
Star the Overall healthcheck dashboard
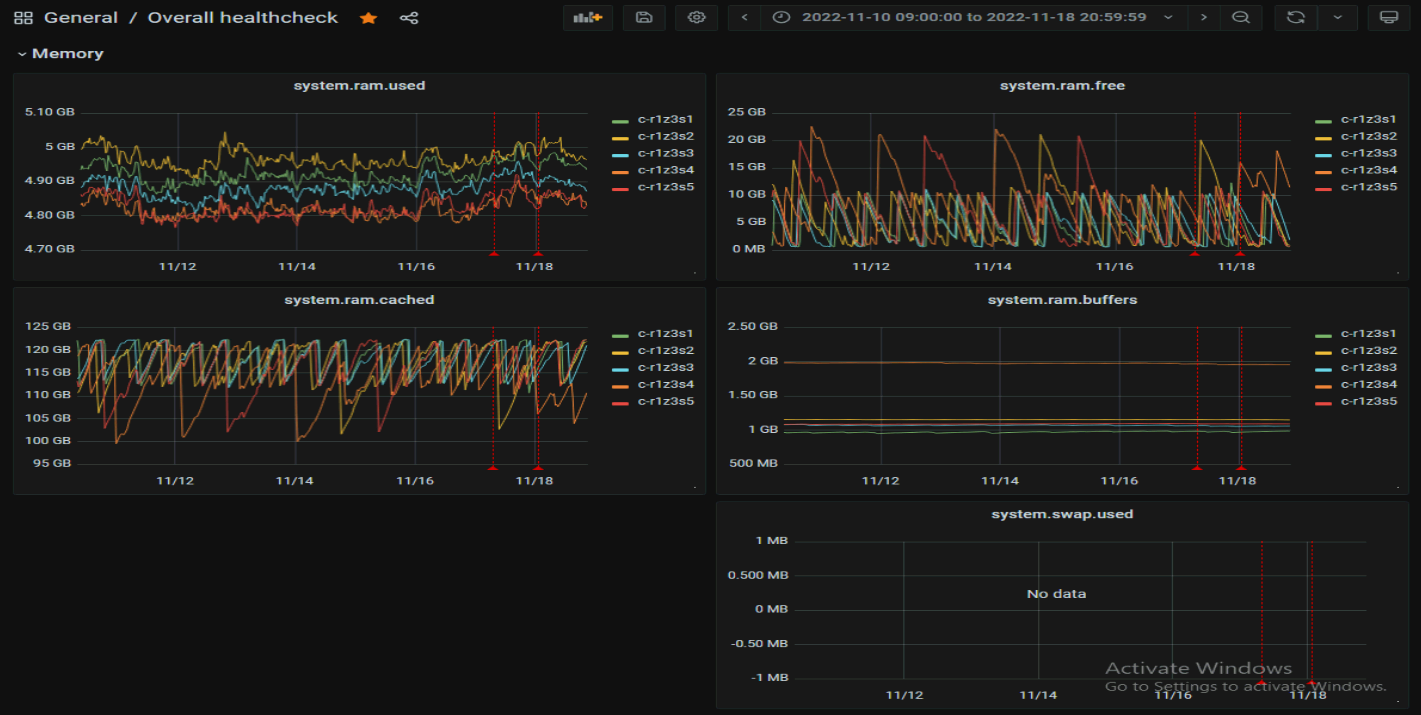[x=368, y=18]
